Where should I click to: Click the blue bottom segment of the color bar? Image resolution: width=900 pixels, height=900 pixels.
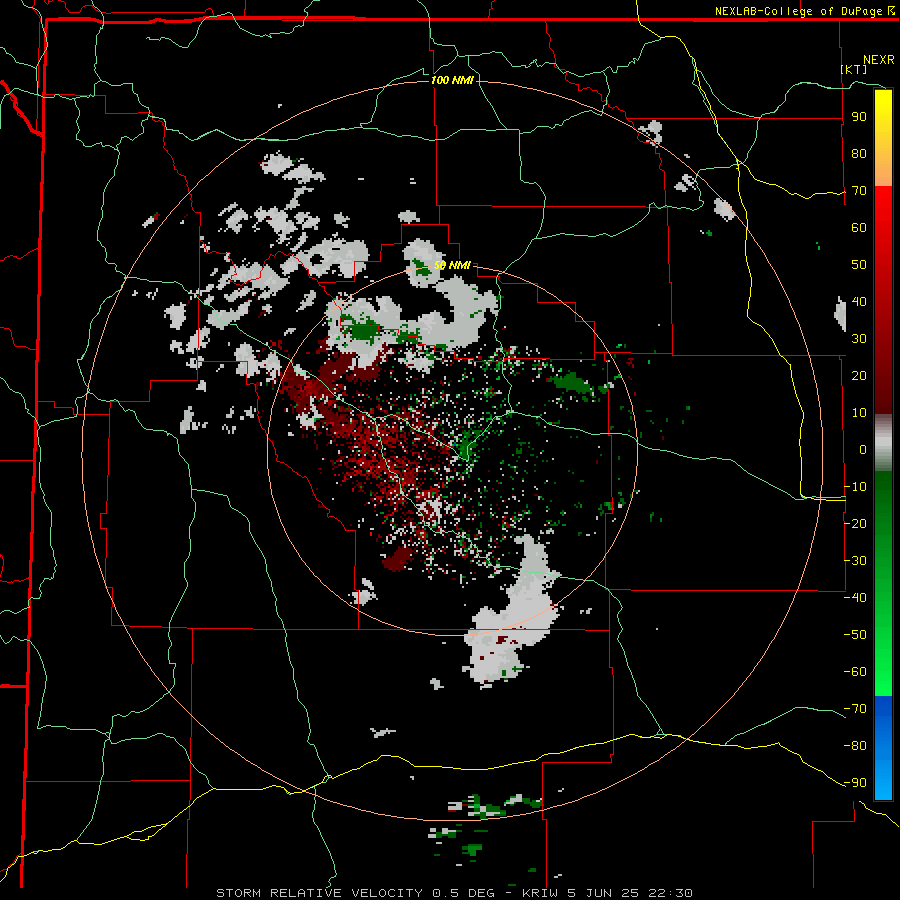pyautogui.click(x=883, y=747)
